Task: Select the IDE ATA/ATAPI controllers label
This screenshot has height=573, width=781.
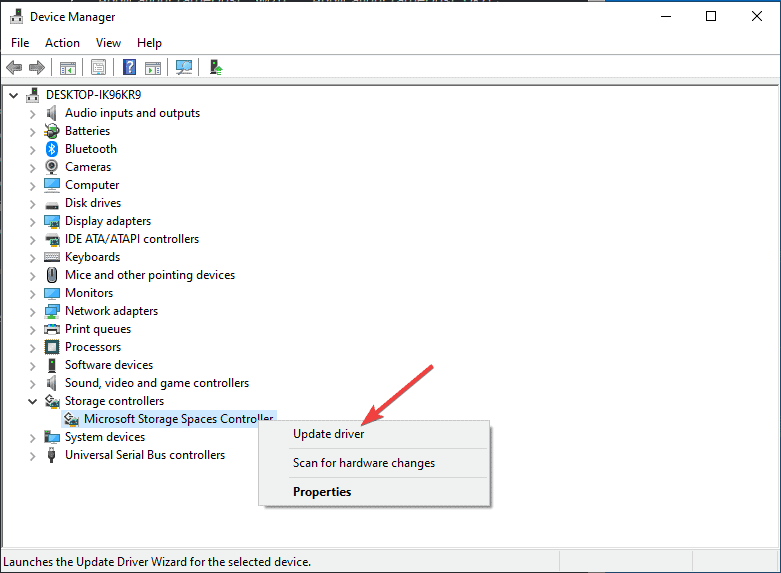Action: point(132,239)
